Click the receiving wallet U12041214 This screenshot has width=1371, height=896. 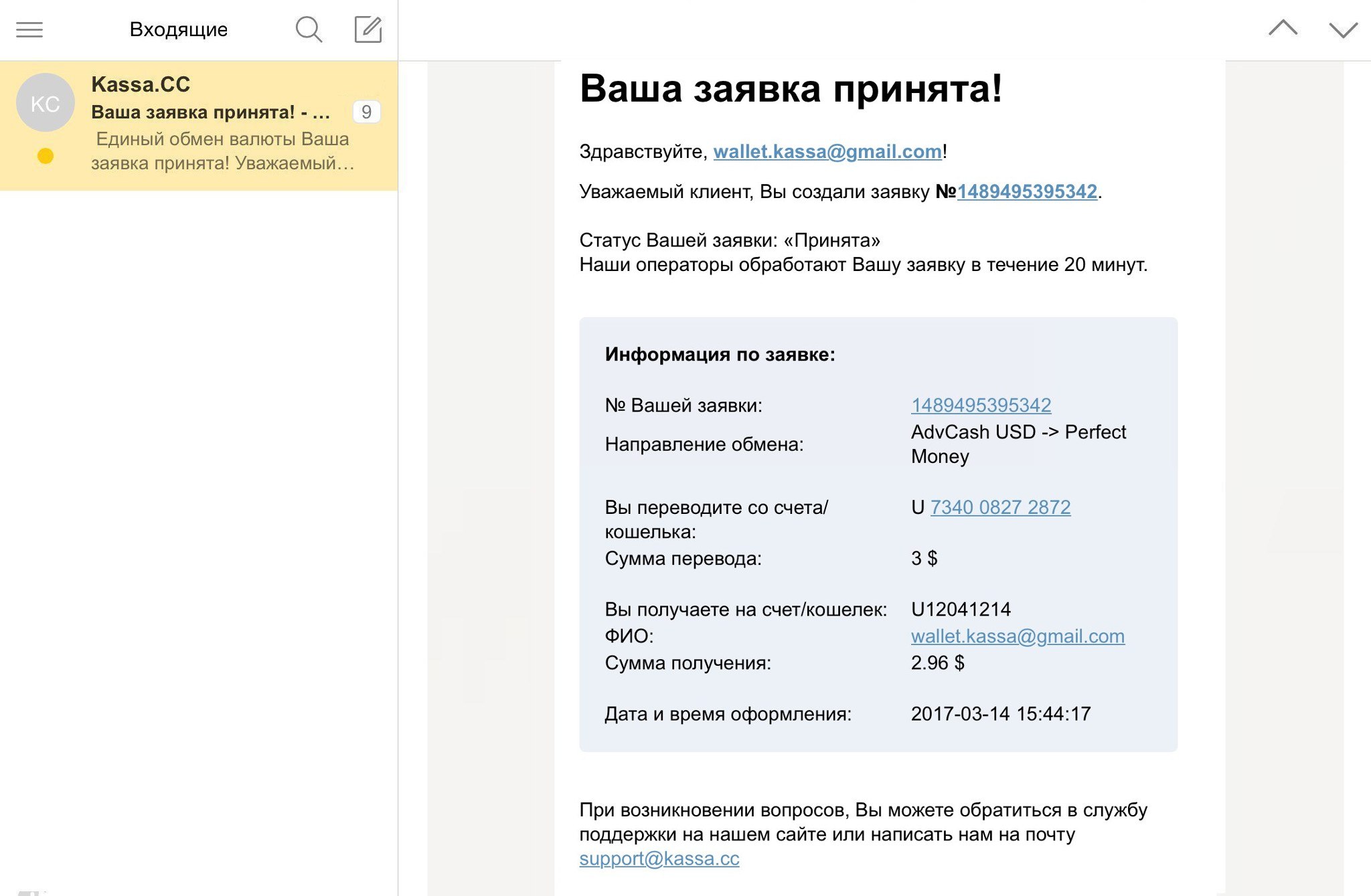(x=961, y=610)
